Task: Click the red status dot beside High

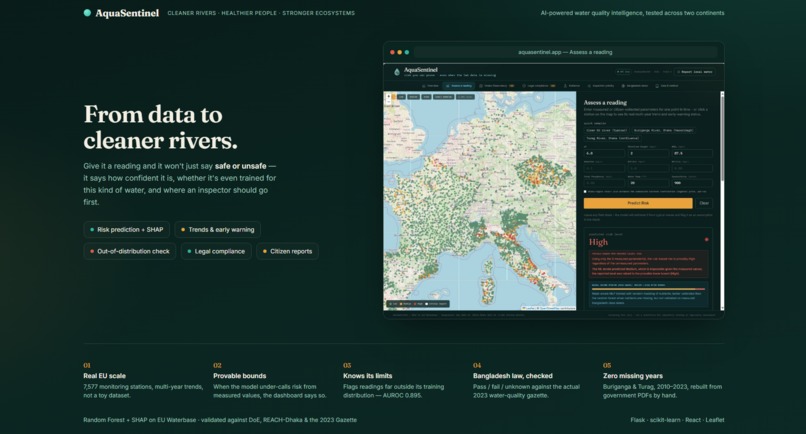Action: click(x=706, y=240)
